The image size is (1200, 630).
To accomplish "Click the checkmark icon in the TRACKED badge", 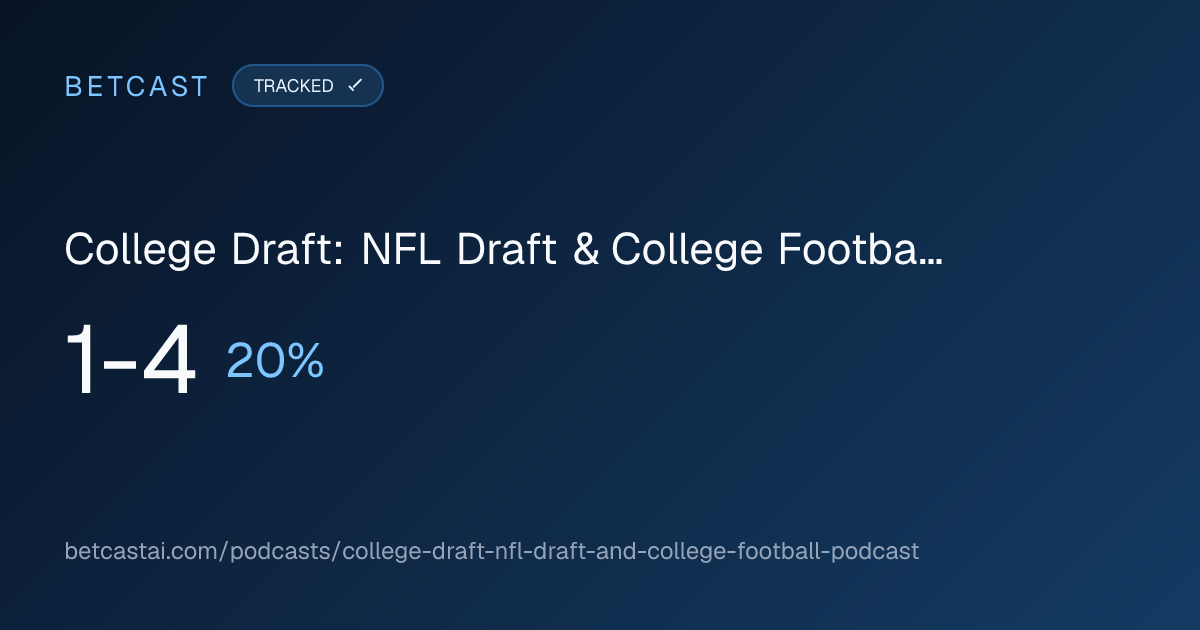I will [354, 86].
